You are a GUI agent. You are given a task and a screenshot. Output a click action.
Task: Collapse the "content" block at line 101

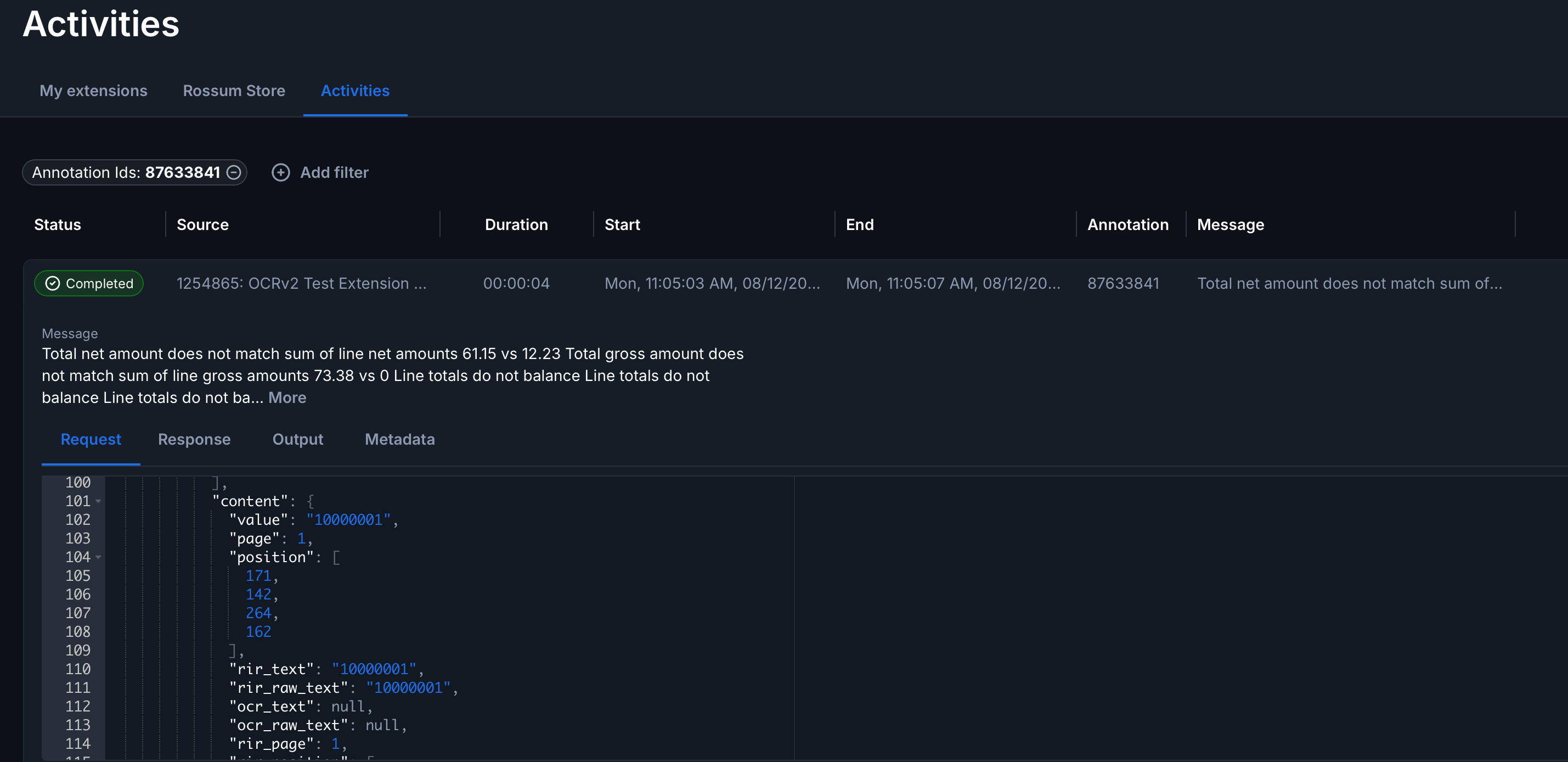click(x=99, y=501)
